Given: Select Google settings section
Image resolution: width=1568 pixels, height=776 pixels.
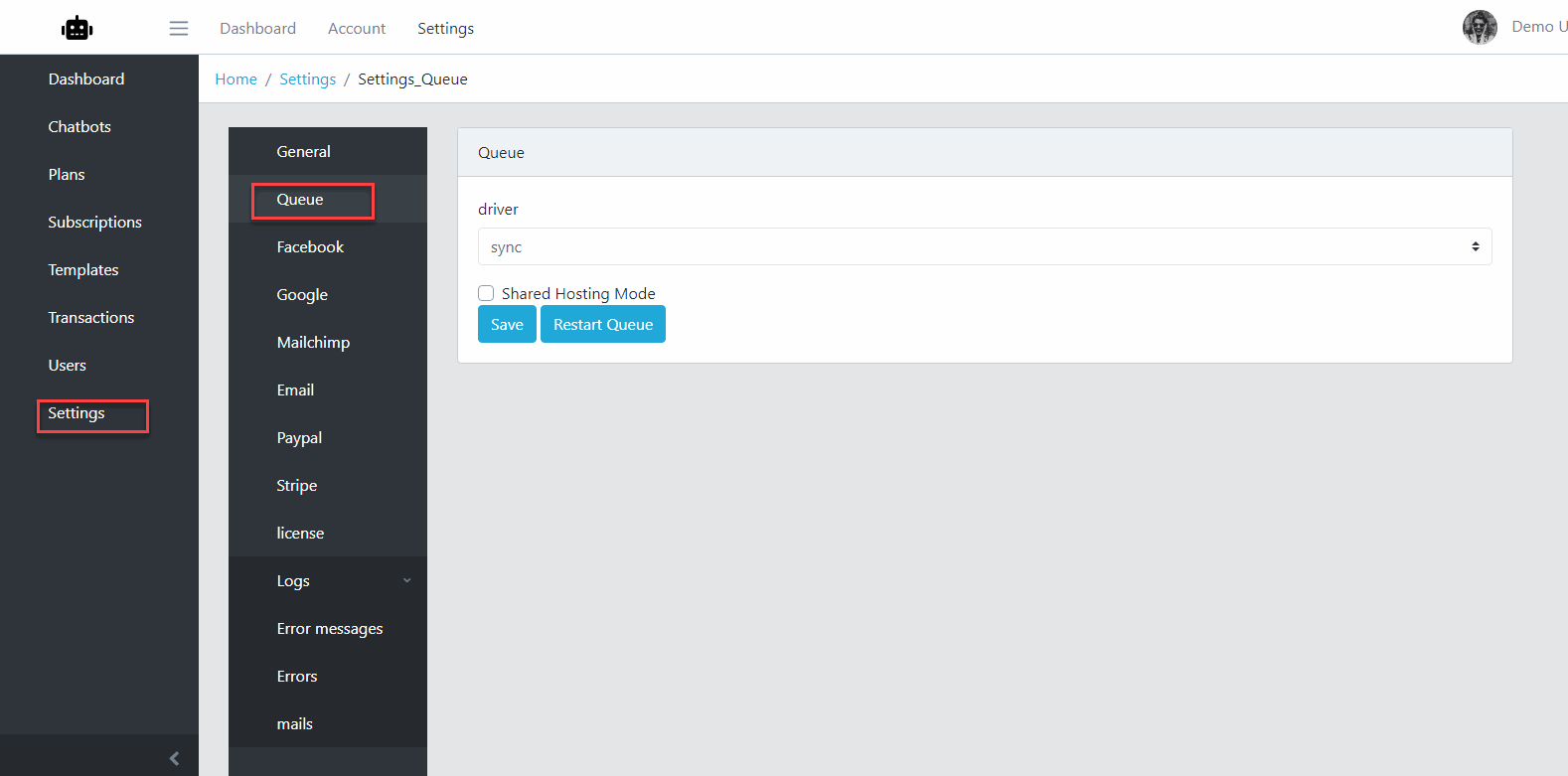Looking at the screenshot, I should pyautogui.click(x=328, y=294).
